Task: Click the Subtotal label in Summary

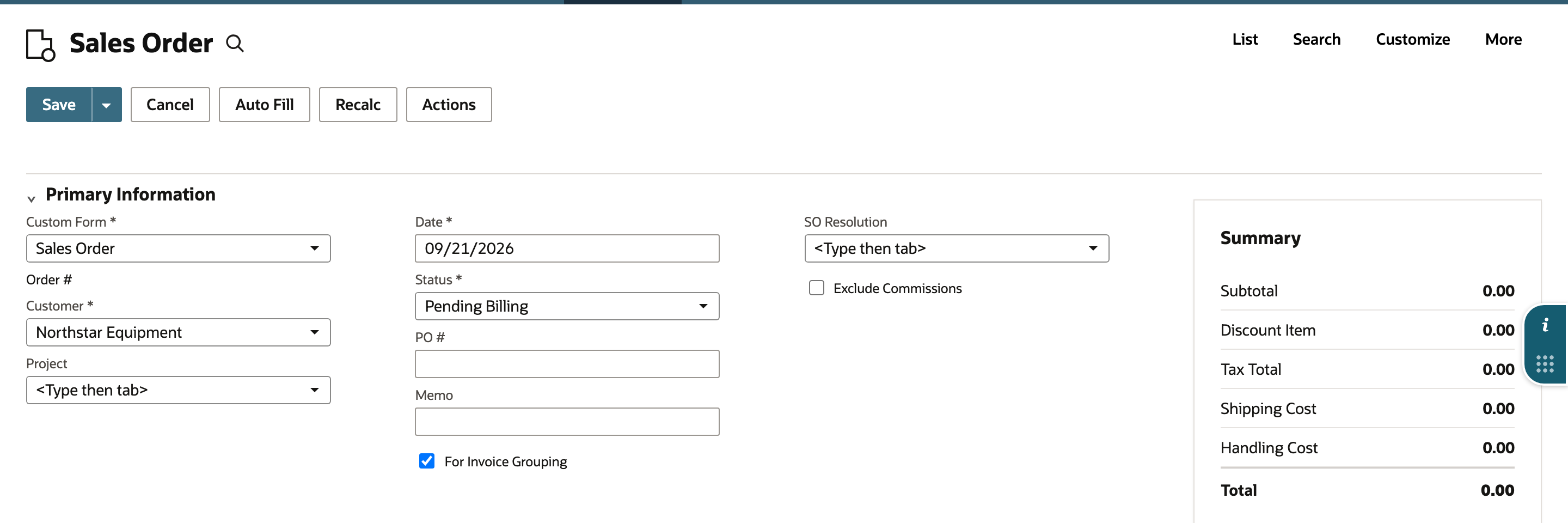Action: click(1248, 291)
